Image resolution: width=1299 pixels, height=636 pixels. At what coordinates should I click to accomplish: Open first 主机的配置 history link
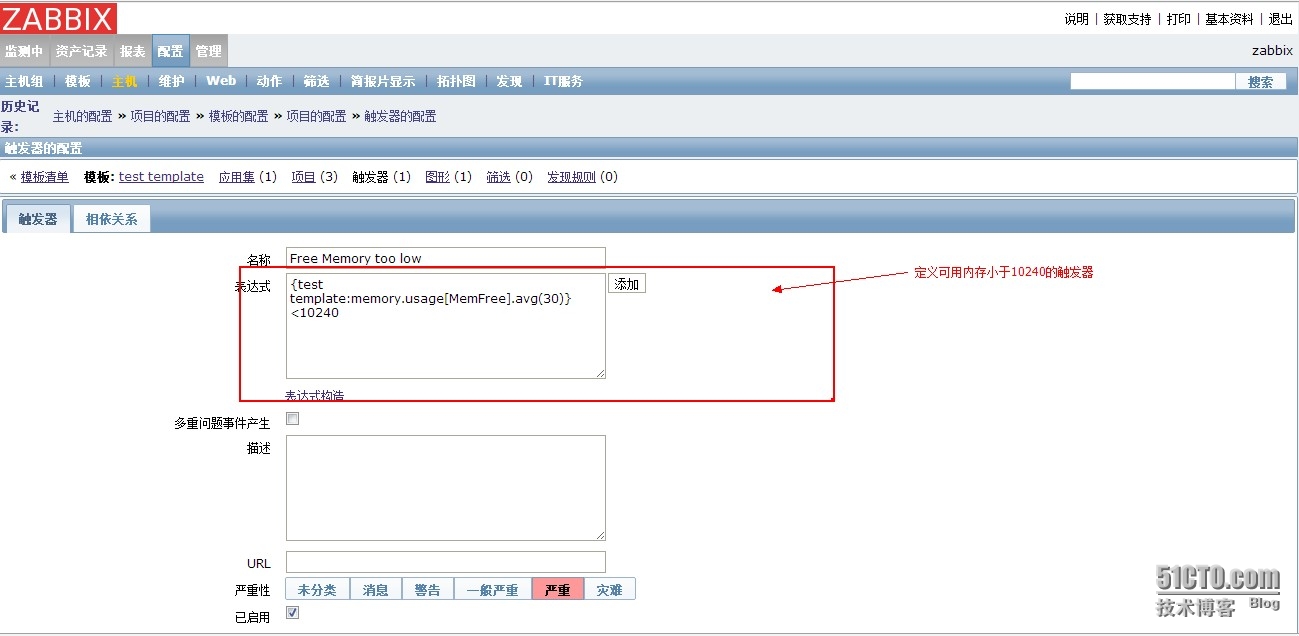82,116
